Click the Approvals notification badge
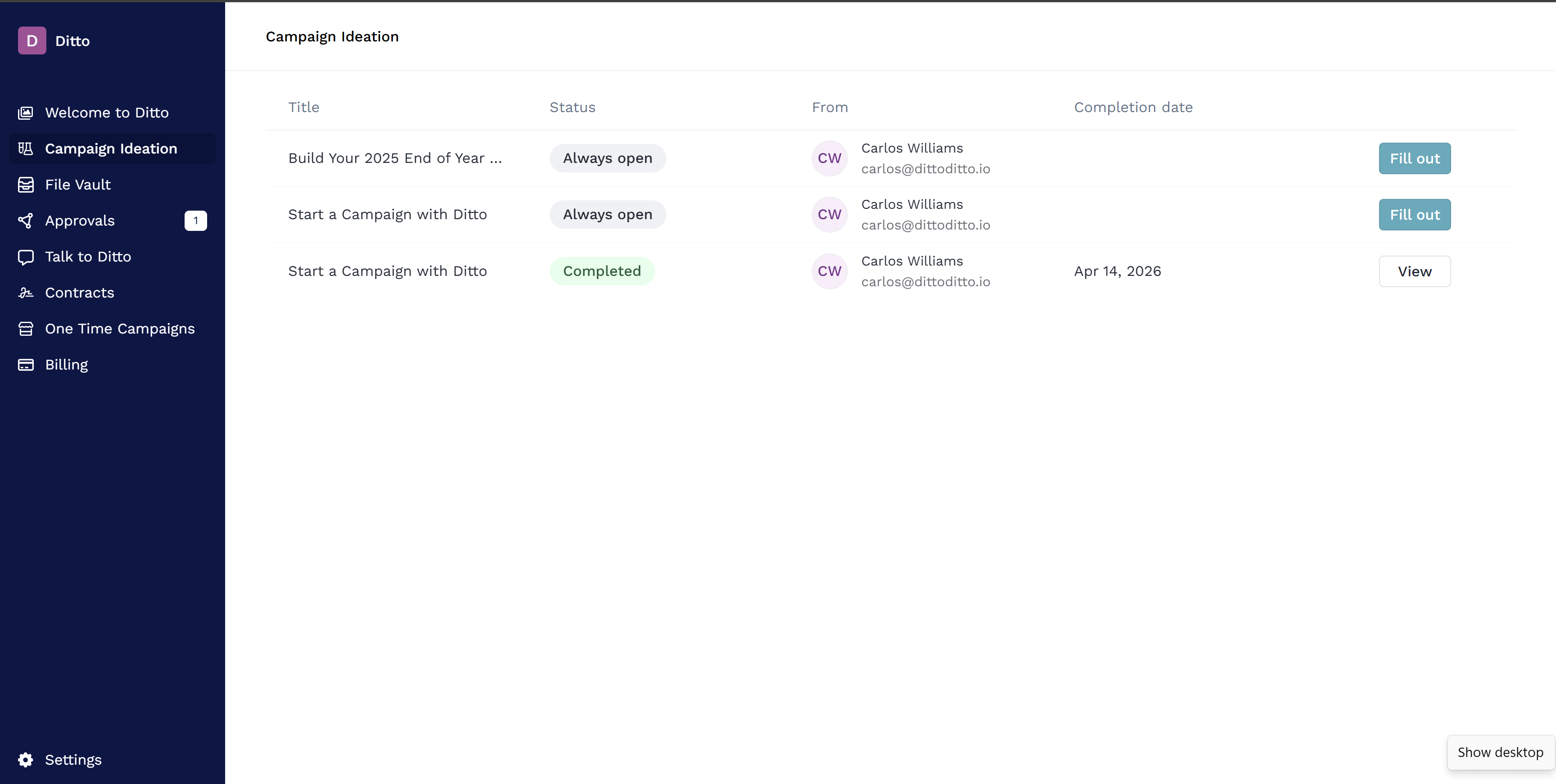The width and height of the screenshot is (1556, 784). coord(195,221)
